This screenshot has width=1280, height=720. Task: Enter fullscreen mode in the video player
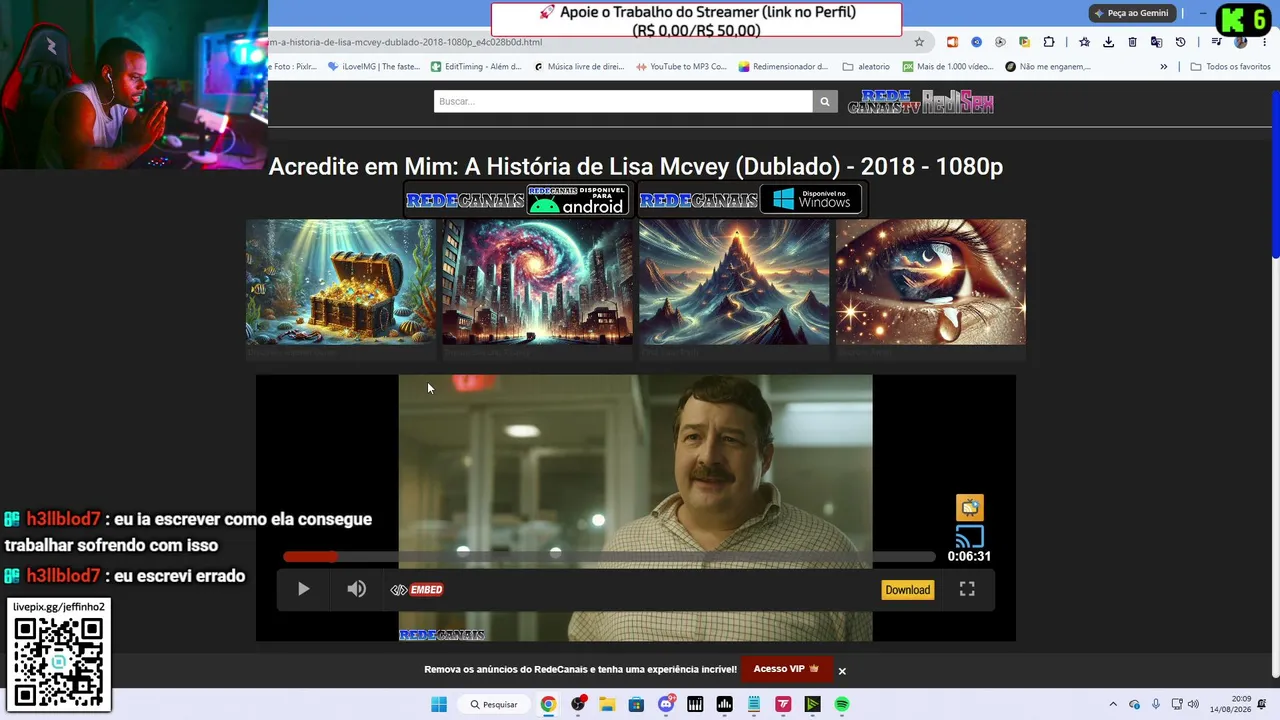point(967,589)
